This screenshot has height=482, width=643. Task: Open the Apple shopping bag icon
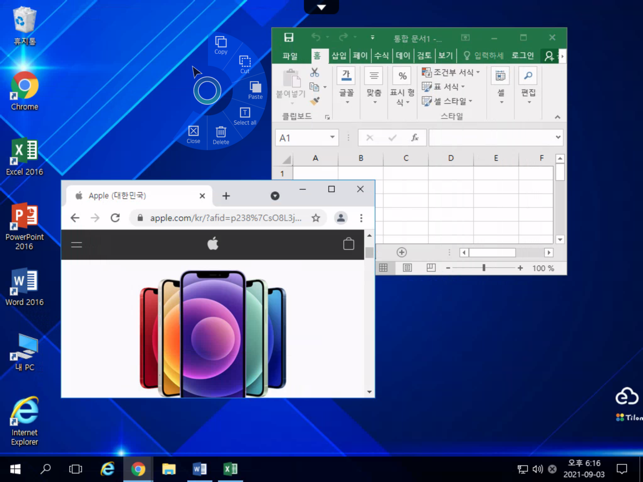pyautogui.click(x=349, y=244)
